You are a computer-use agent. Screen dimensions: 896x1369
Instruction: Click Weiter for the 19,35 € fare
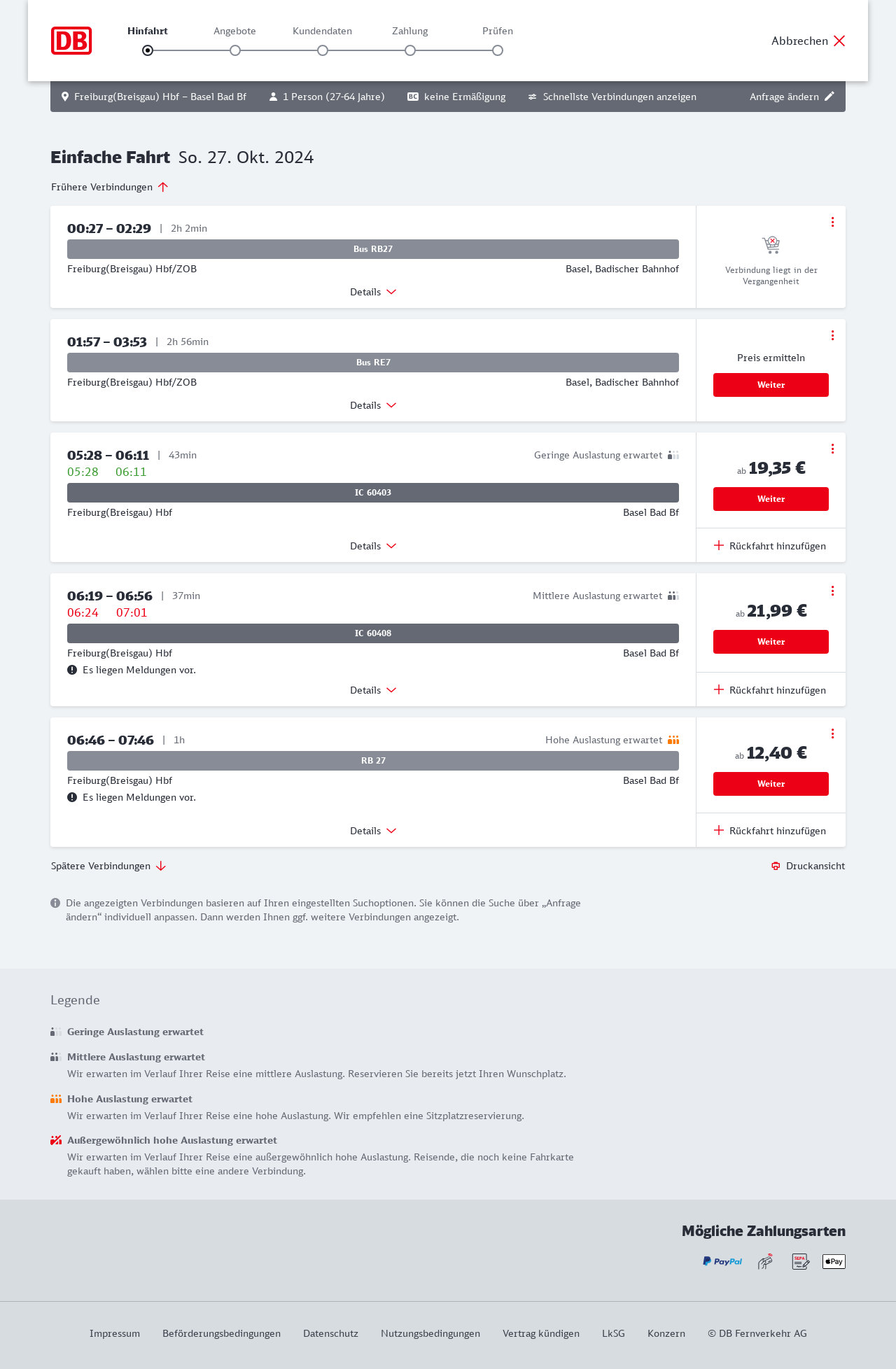771,499
